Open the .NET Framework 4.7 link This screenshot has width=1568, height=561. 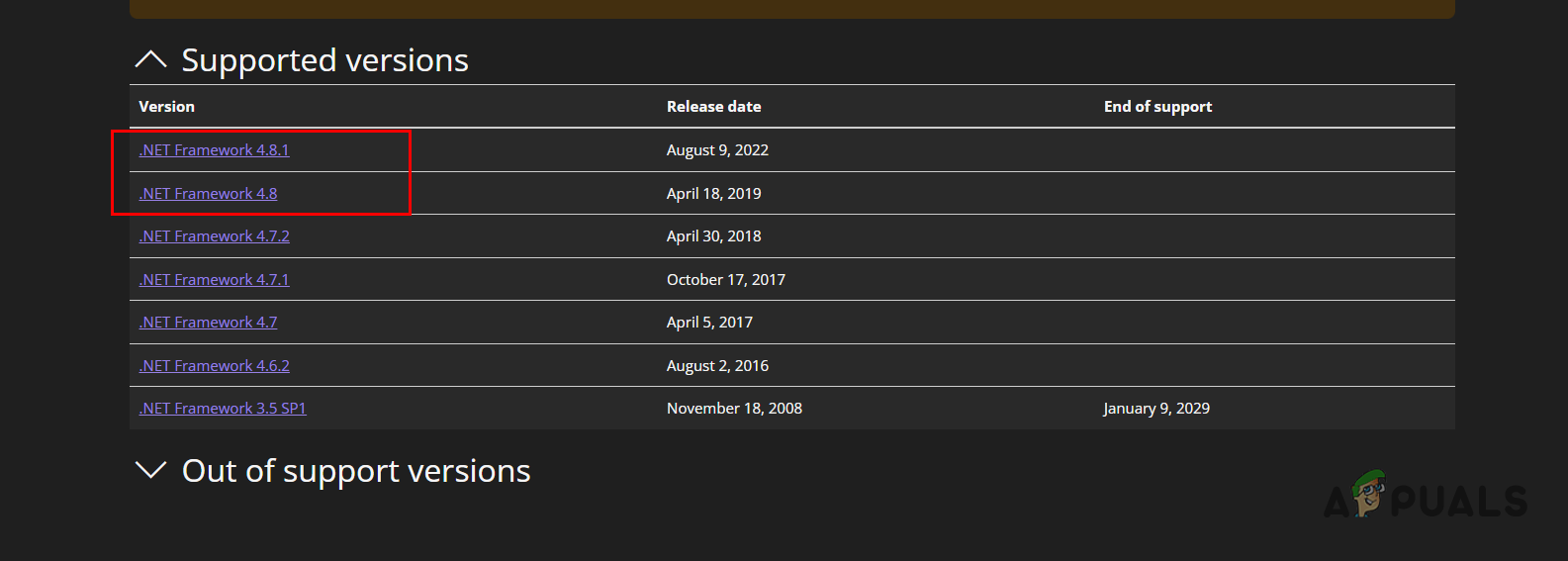[x=208, y=323]
